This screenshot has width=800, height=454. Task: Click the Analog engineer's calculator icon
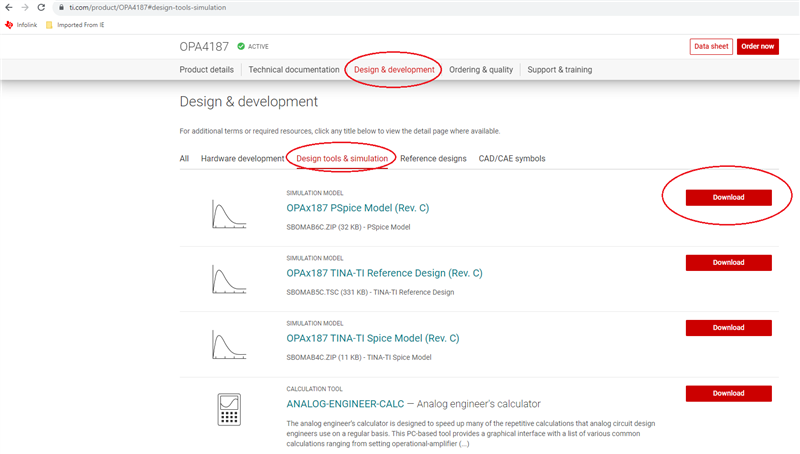click(x=229, y=409)
